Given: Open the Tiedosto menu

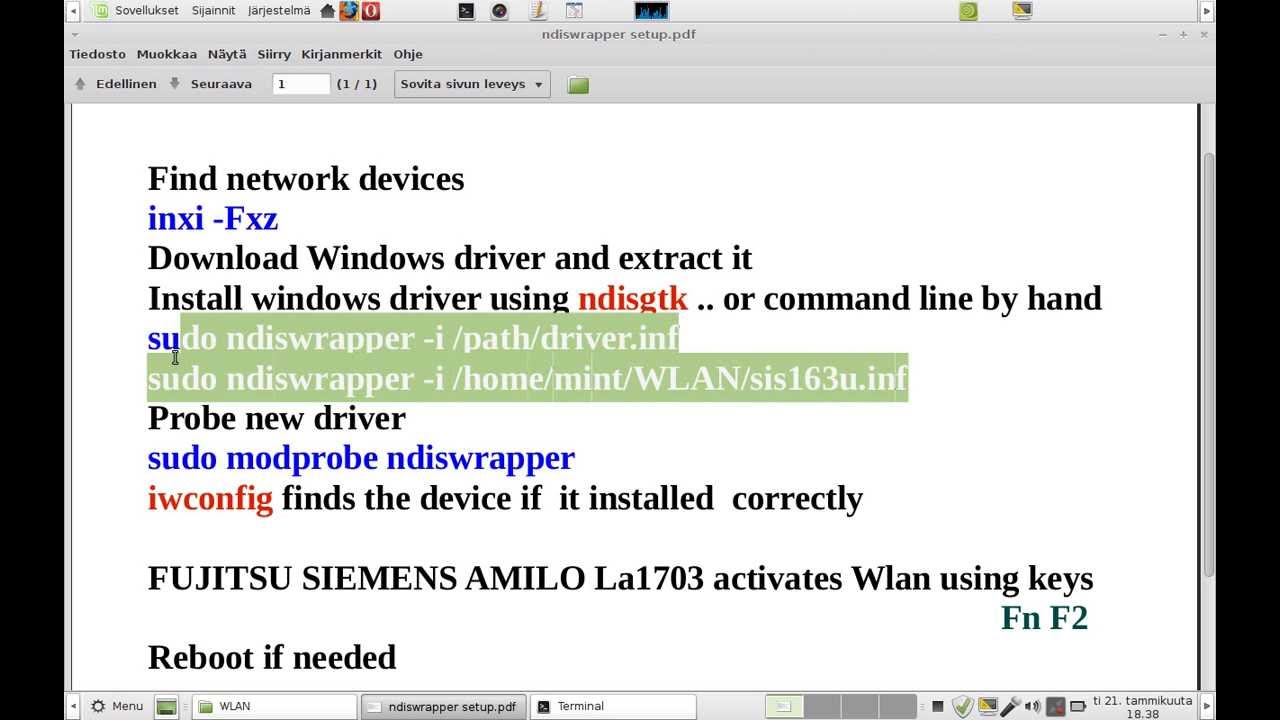Looking at the screenshot, I should [98, 54].
